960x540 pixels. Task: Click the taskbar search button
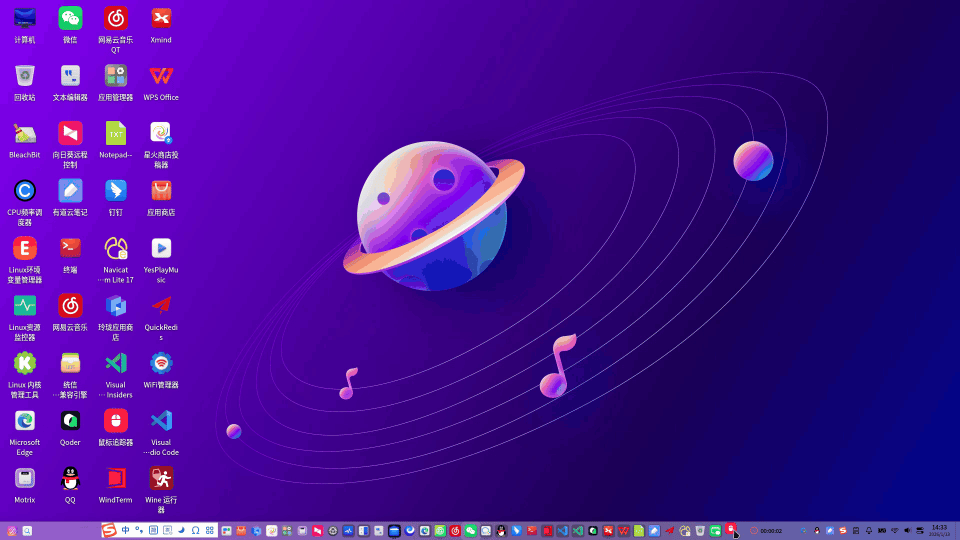(27, 531)
